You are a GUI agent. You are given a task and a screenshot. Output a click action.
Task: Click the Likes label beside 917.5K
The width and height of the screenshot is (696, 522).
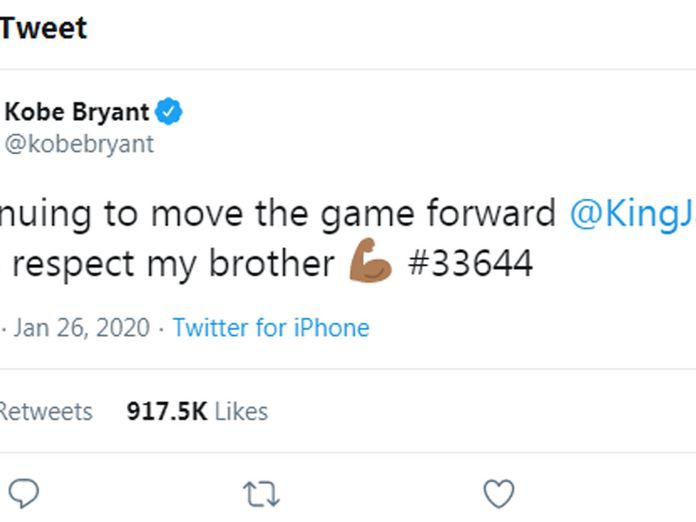click(x=242, y=411)
